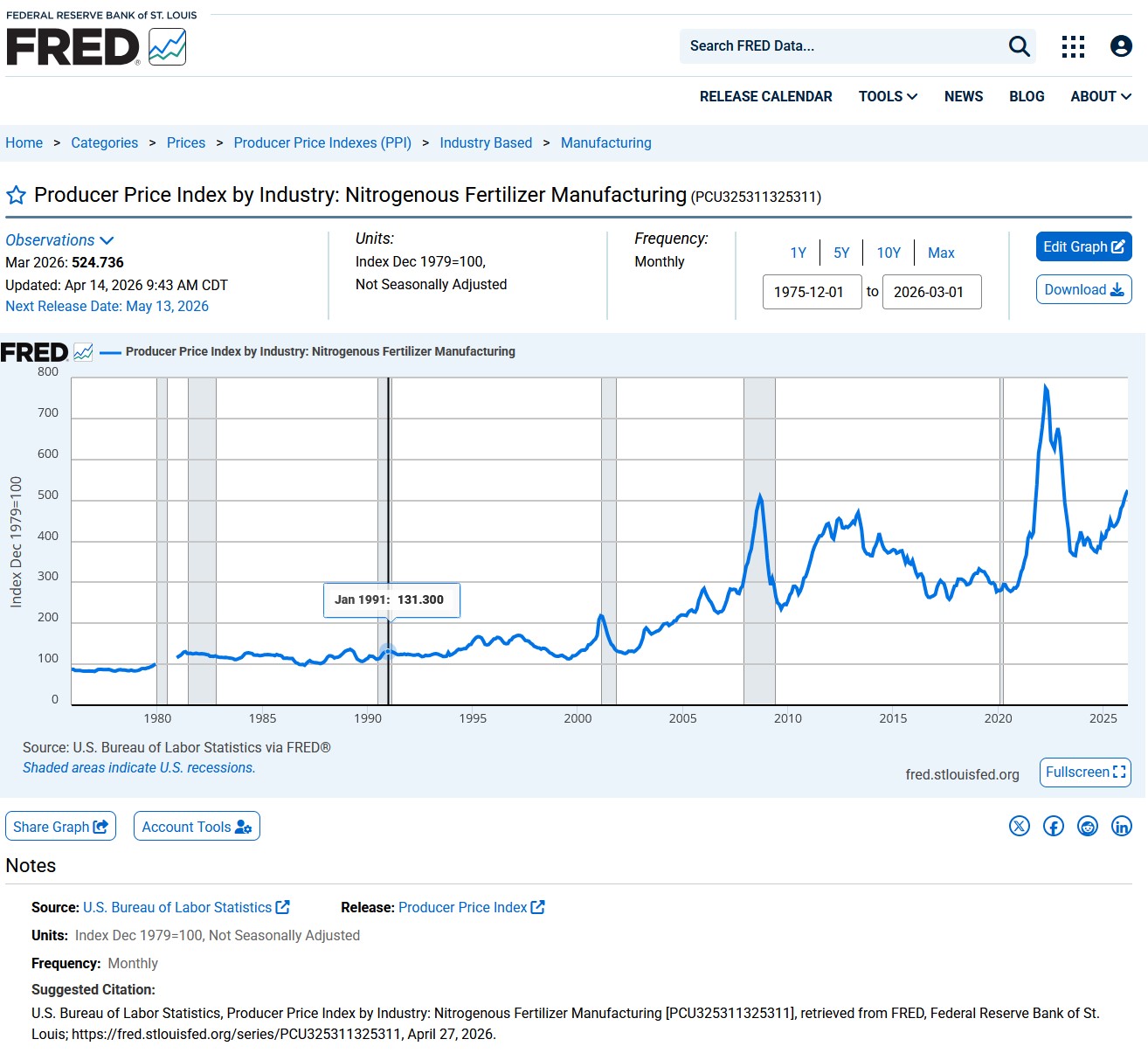Viewport: 1148px width, 1060px height.
Task: Click the latest value 524.736
Action: (98, 262)
